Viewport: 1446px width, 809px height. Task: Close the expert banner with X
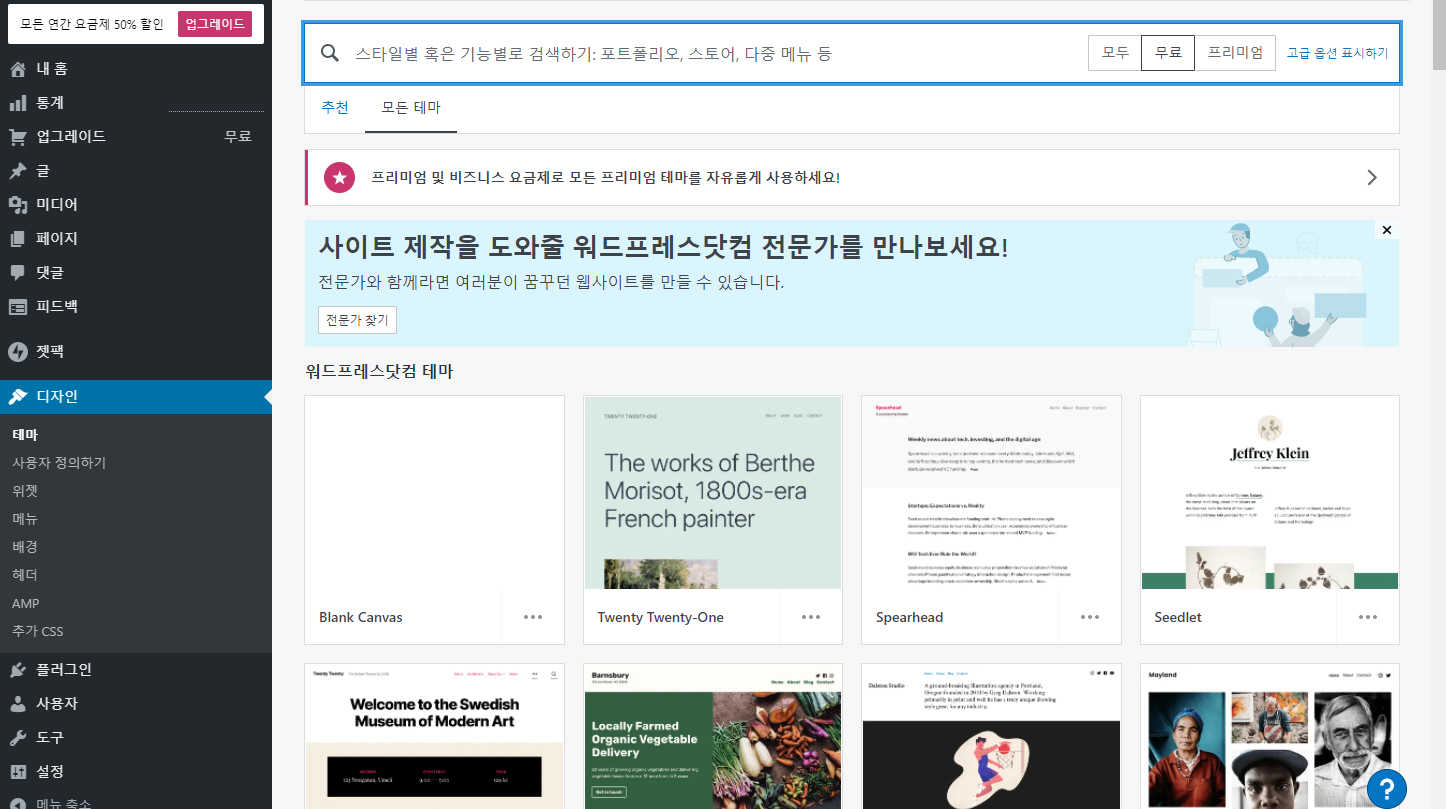pos(1386,231)
